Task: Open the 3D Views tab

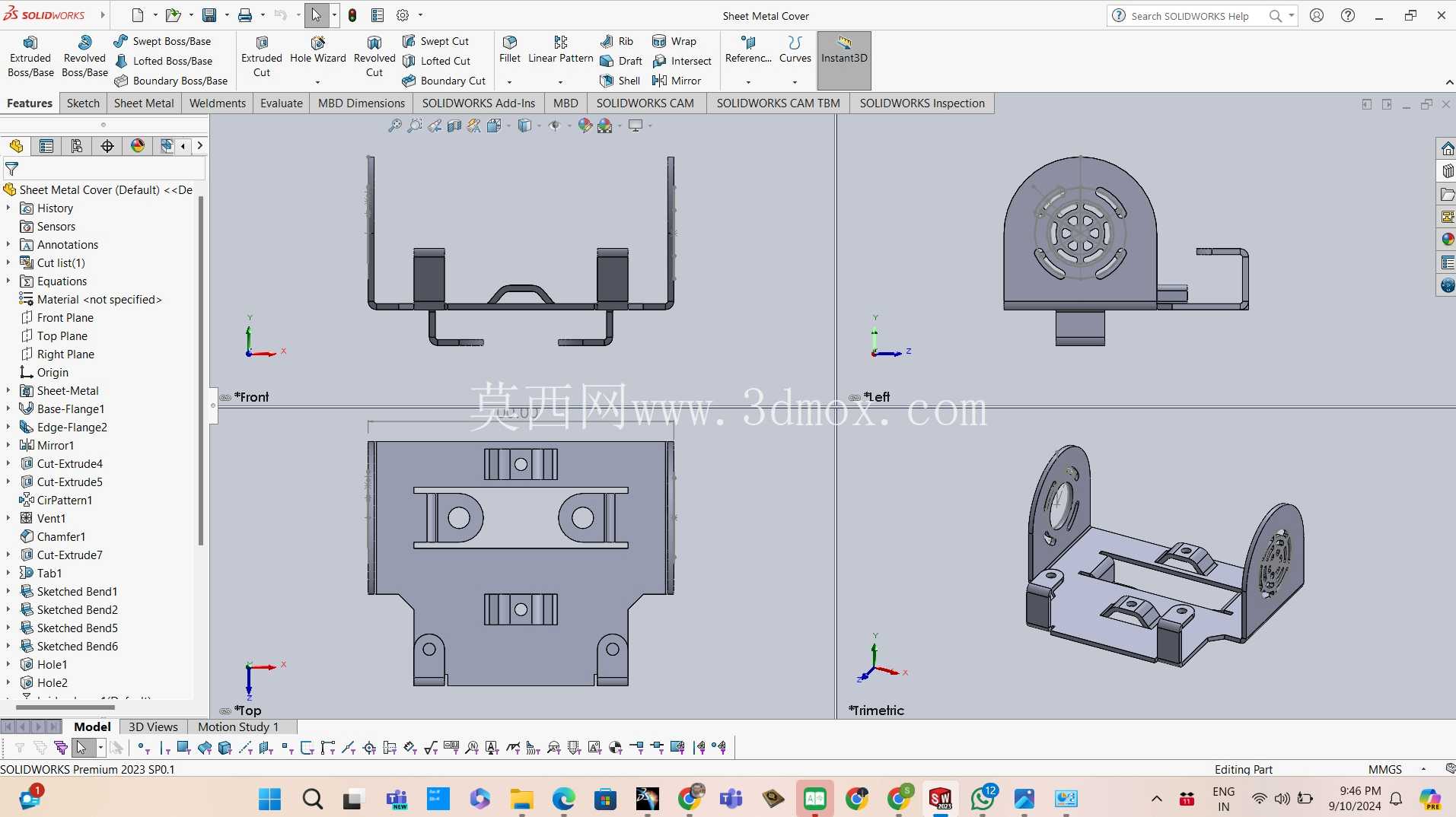Action: point(153,727)
